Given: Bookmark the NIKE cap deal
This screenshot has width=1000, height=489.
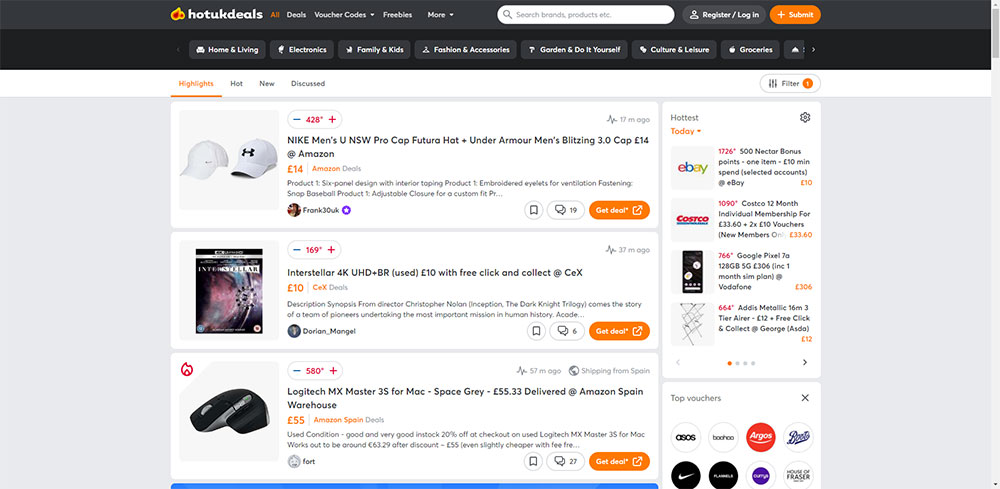Looking at the screenshot, I should coord(534,210).
